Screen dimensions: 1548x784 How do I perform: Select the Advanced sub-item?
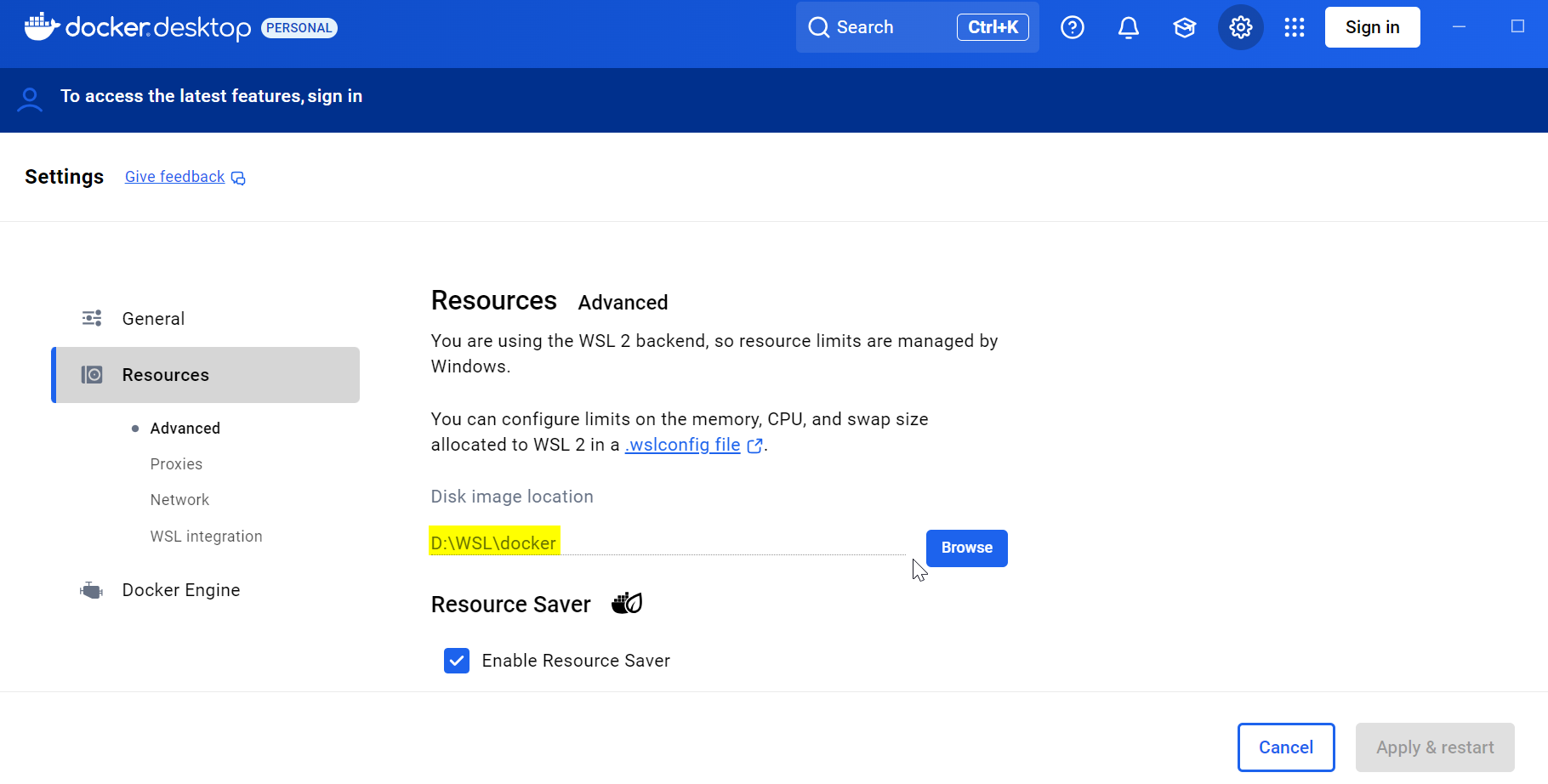point(185,429)
